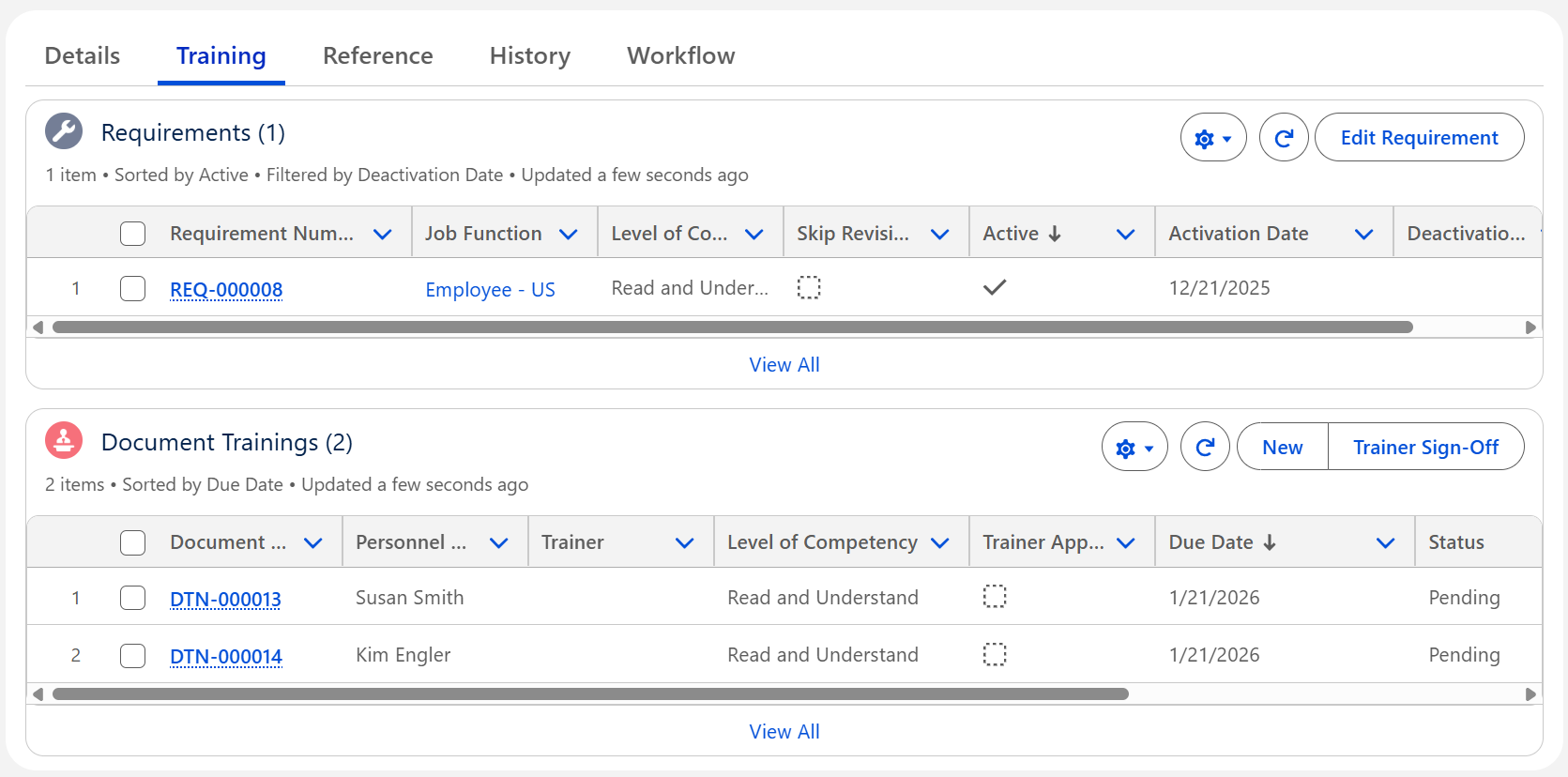This screenshot has width=1568, height=777.
Task: Open the Due Date column dropdown
Action: click(x=1385, y=542)
